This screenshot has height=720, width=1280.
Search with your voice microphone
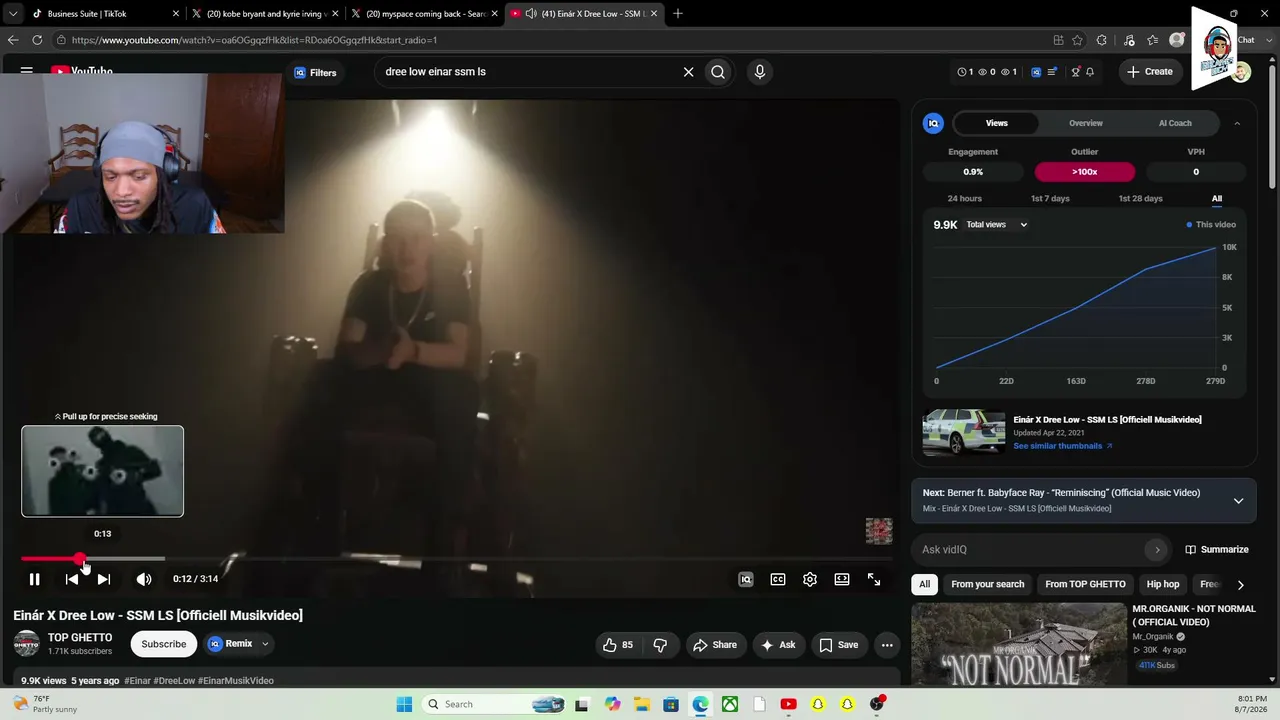(760, 72)
